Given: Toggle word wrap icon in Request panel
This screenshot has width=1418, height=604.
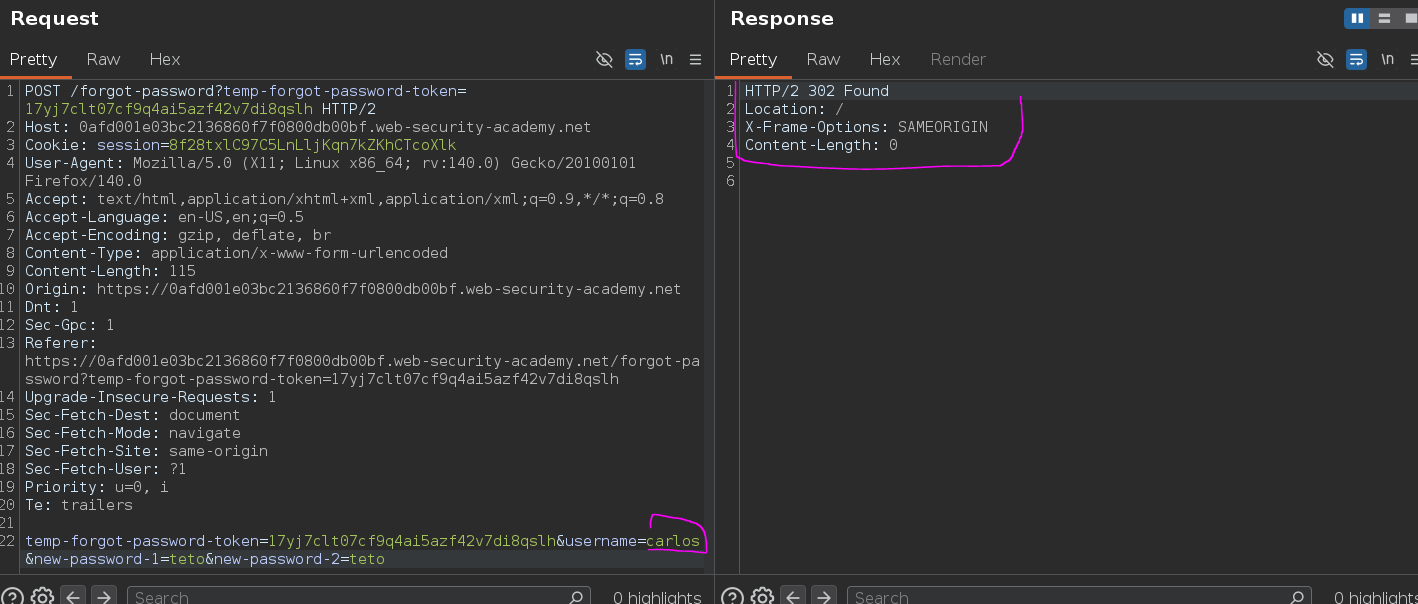Looking at the screenshot, I should tap(635, 59).
